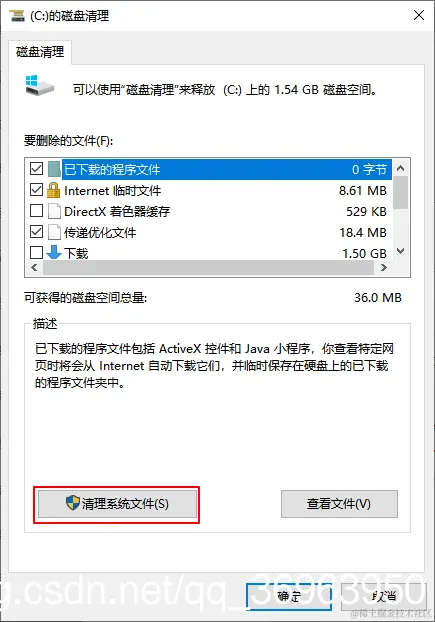Check the 下载 checkbox
The image size is (435, 622).
coord(36,252)
